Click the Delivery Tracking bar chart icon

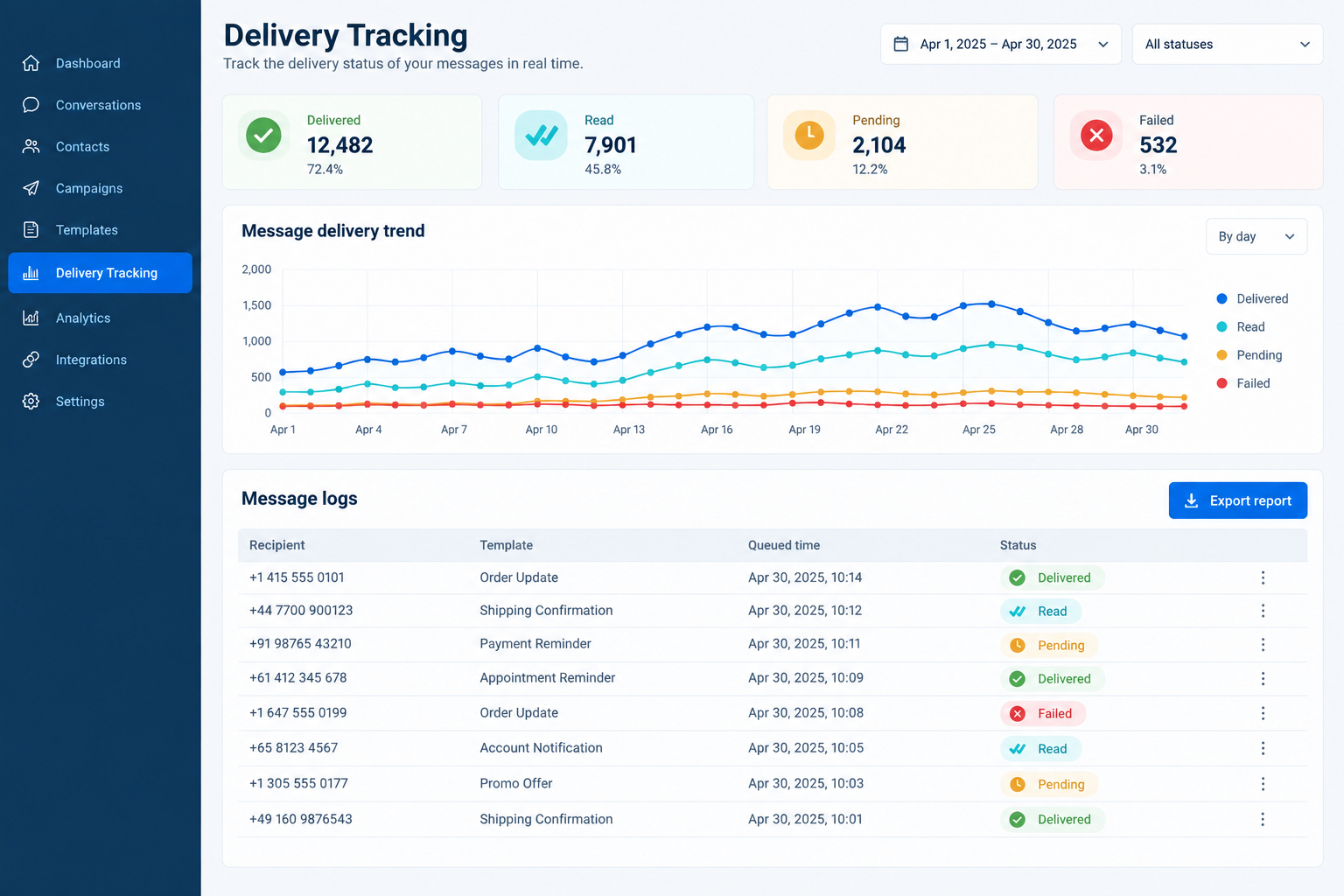coord(31,273)
